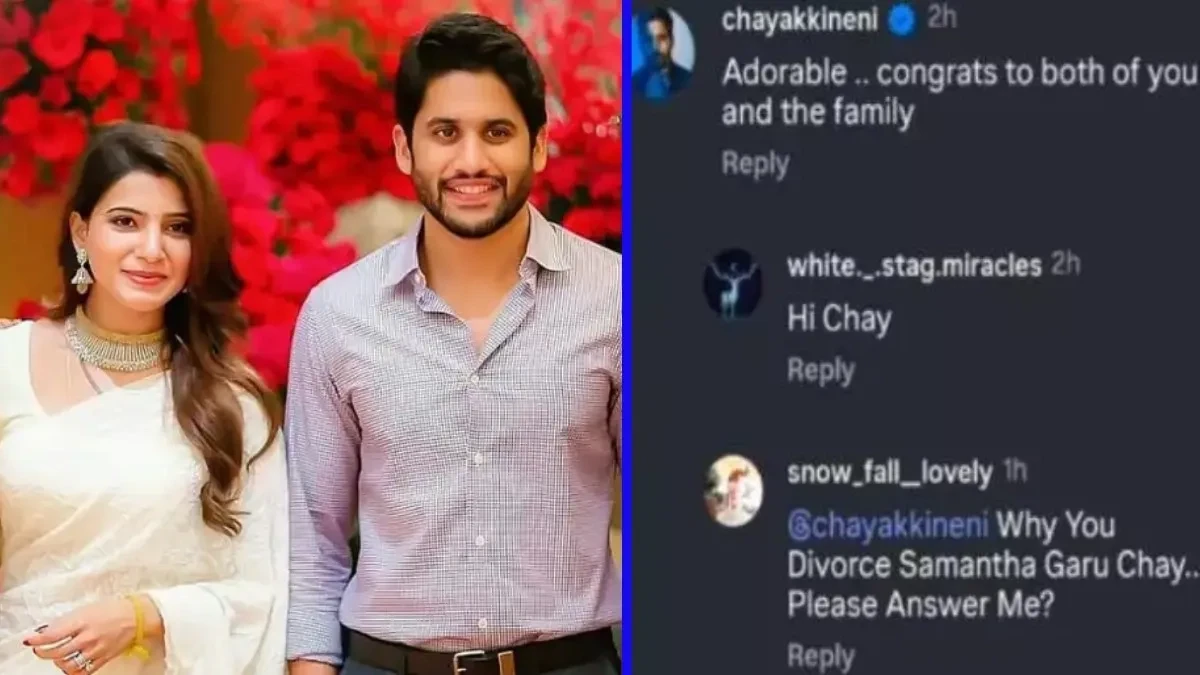Viewport: 1200px width, 675px height.
Task: Reply to the 'Adorable .. congrats' comment
Action: (x=755, y=164)
